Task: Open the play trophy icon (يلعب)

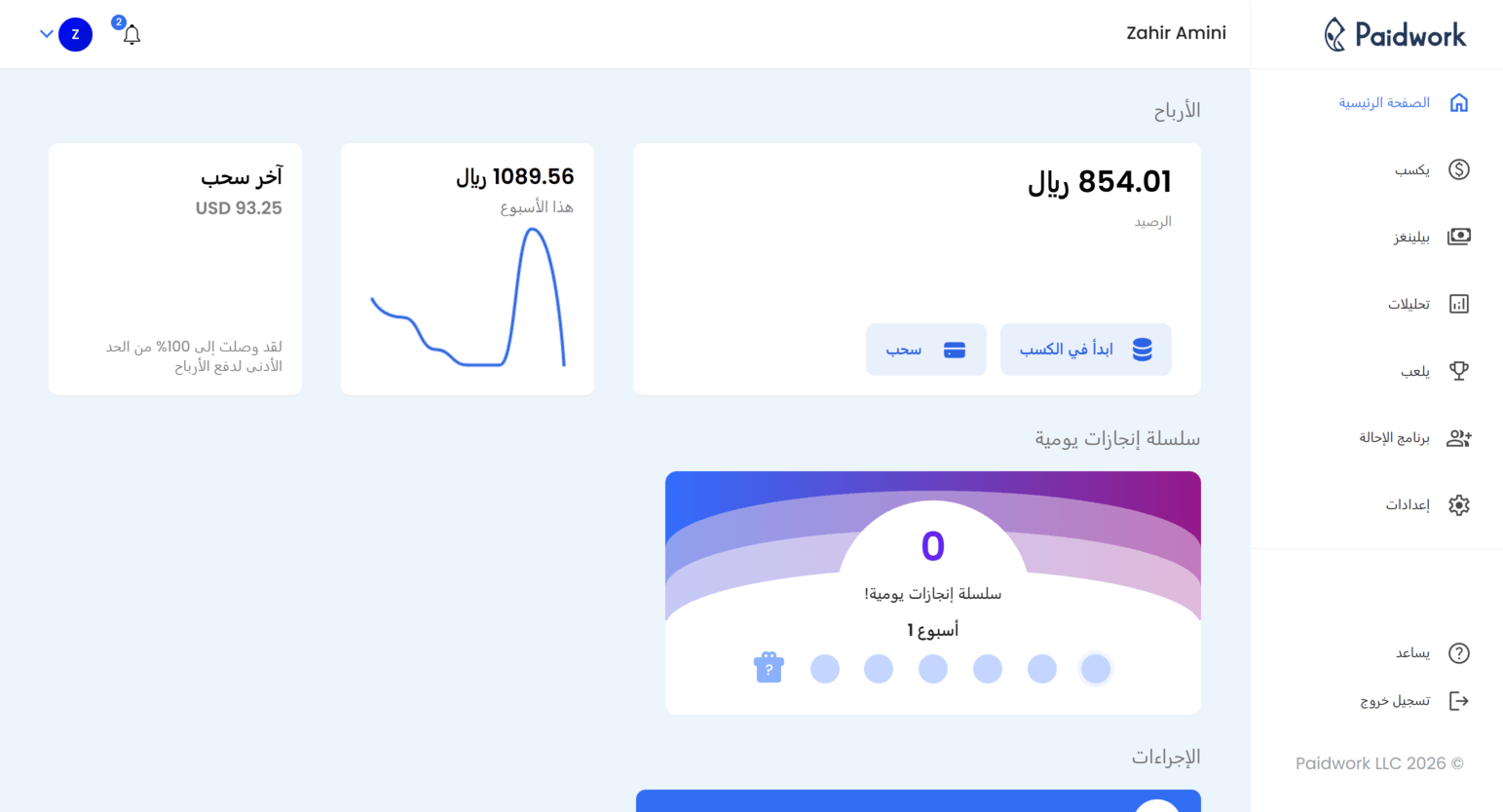Action: click(1458, 371)
